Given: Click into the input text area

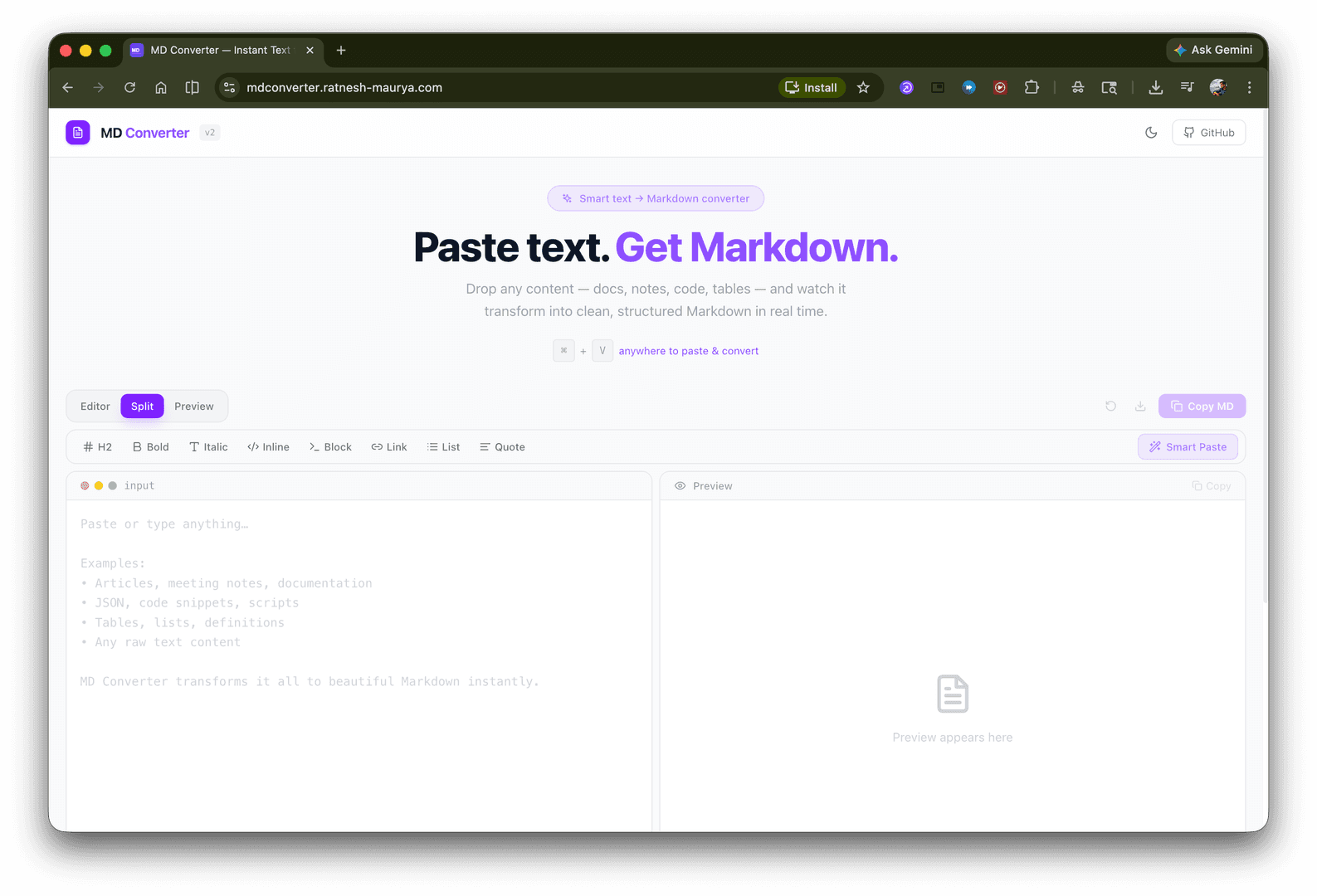Looking at the screenshot, I should [359, 664].
